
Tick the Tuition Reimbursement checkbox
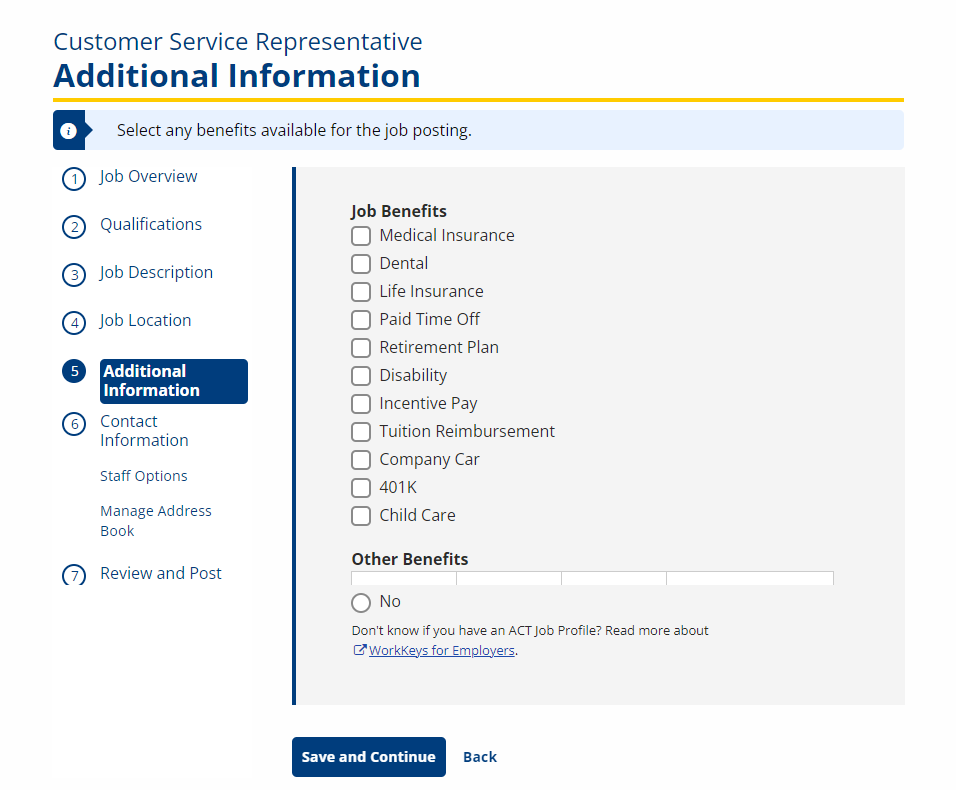[361, 432]
